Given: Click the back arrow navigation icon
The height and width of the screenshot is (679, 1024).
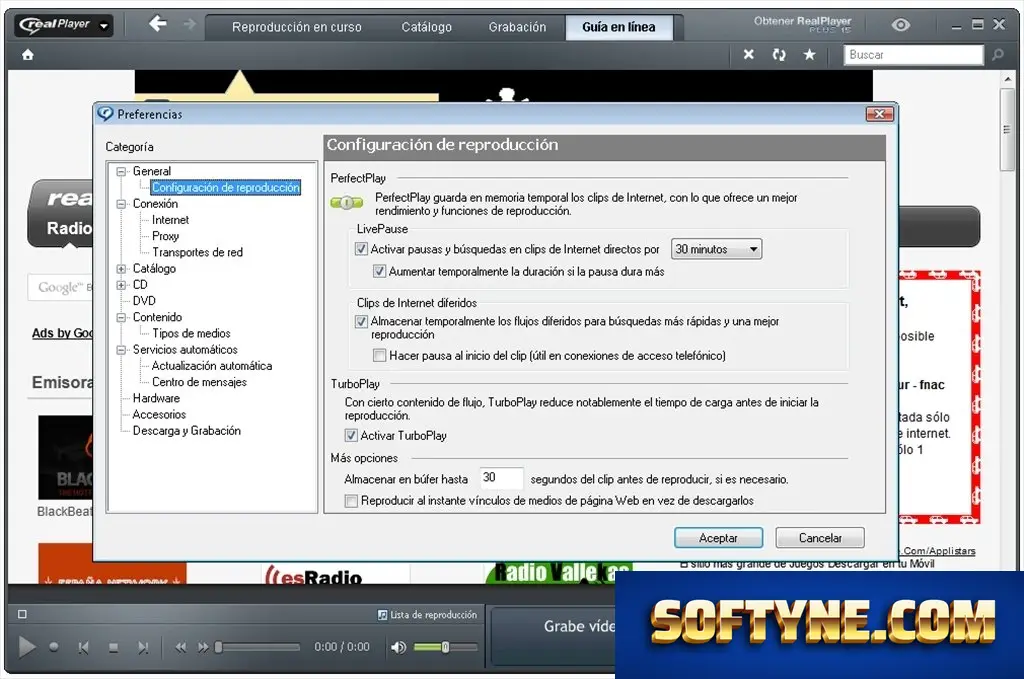Looking at the screenshot, I should (157, 25).
